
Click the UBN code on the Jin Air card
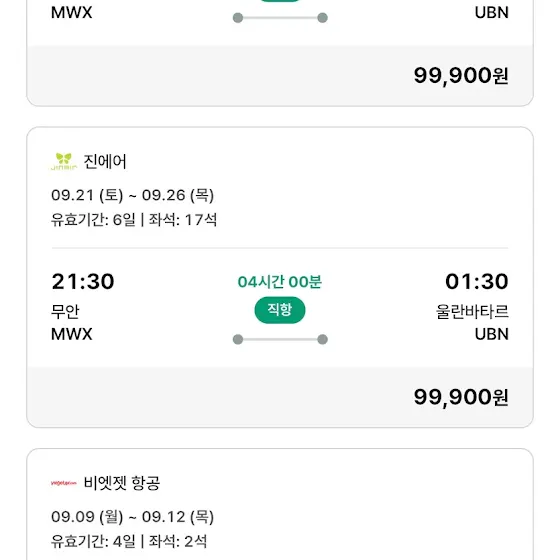pyautogui.click(x=491, y=334)
